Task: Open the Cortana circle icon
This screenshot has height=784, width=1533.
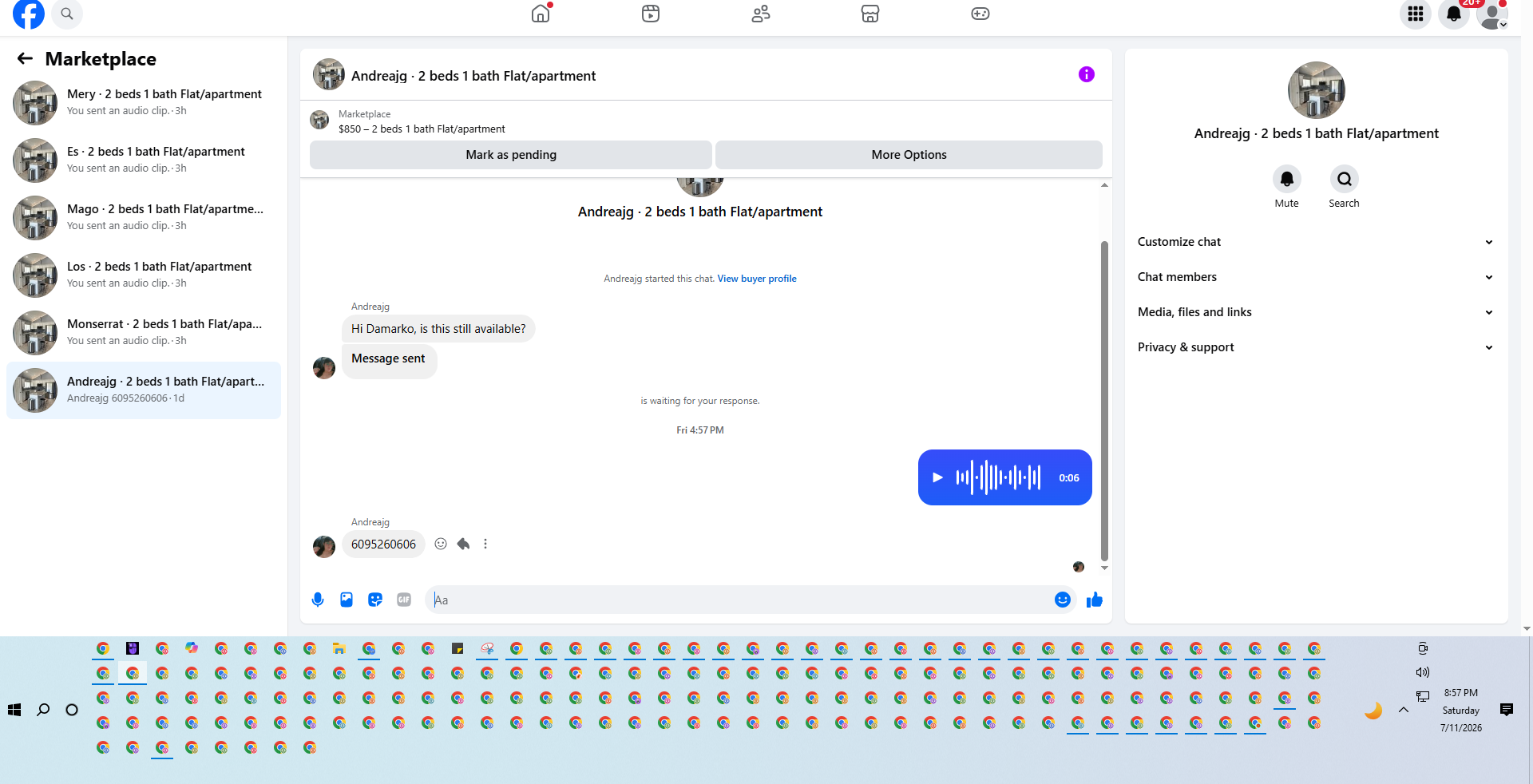Action: pos(72,710)
